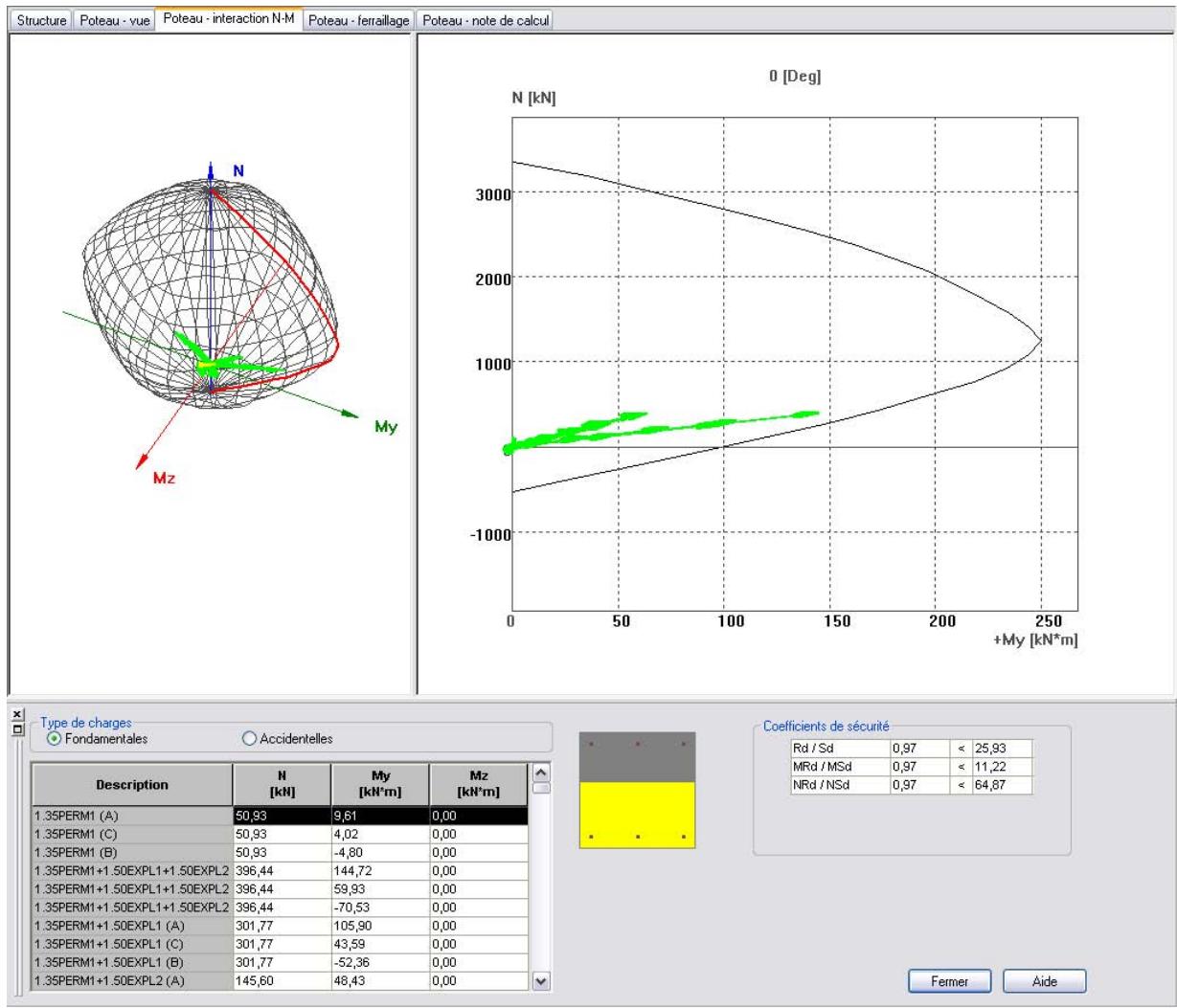Click the MRd / MSd coefficient label
Viewport: 1177px width, 1008px height.
click(x=839, y=767)
